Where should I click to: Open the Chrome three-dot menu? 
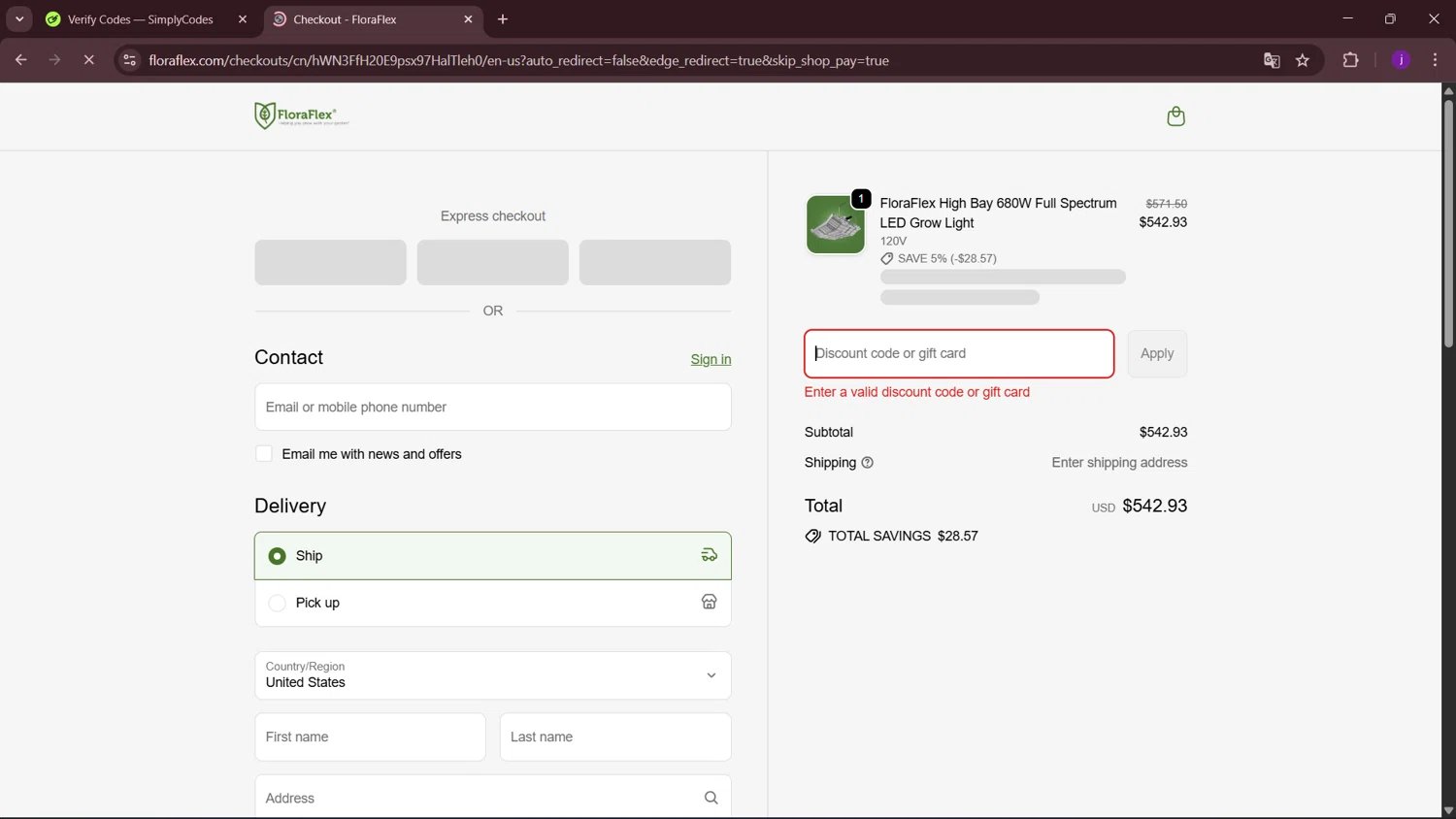pos(1435,60)
